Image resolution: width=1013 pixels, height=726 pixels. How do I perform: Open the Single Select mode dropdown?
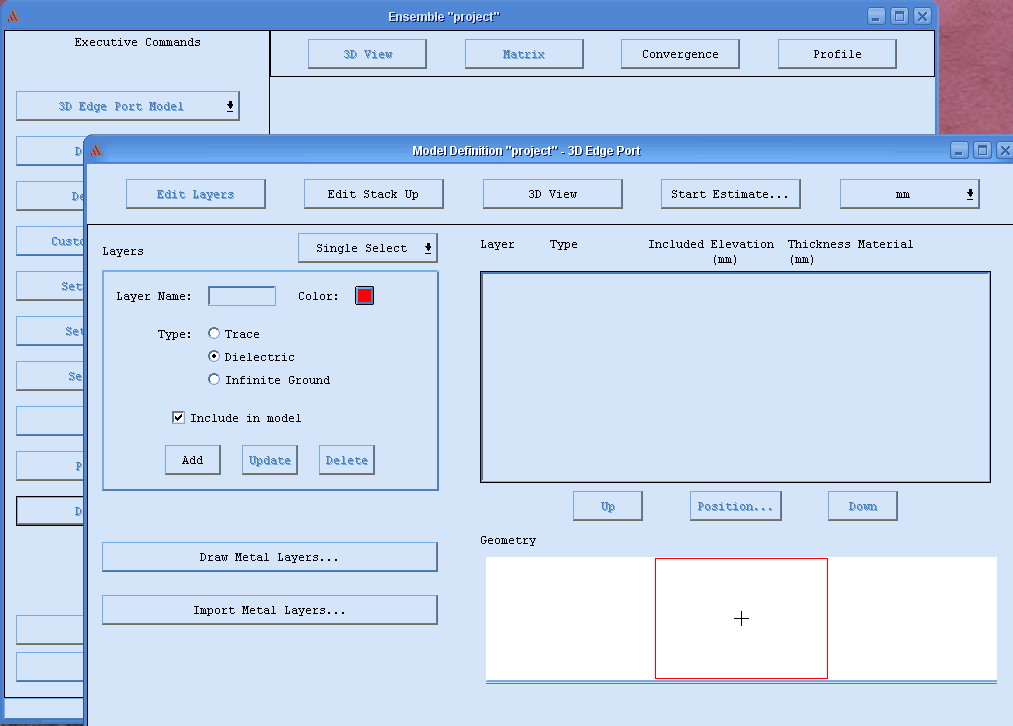tap(368, 248)
